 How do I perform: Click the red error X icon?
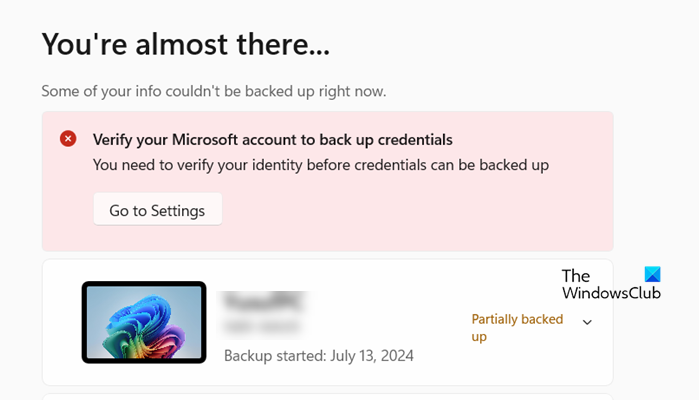pyautogui.click(x=68, y=139)
